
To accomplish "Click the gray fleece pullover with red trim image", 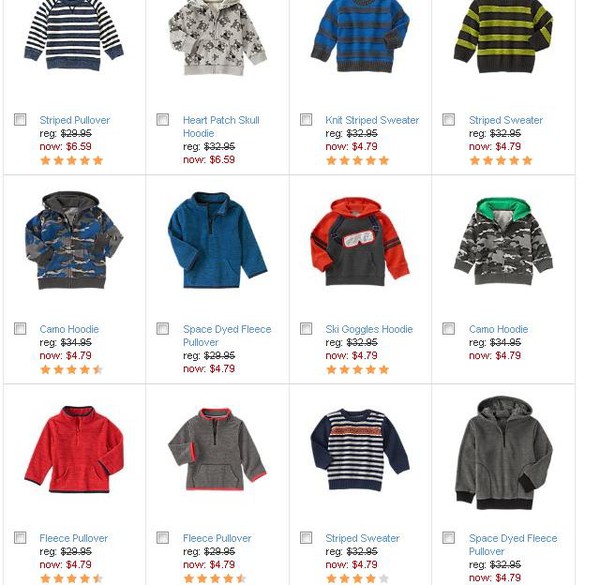I will point(217,449).
